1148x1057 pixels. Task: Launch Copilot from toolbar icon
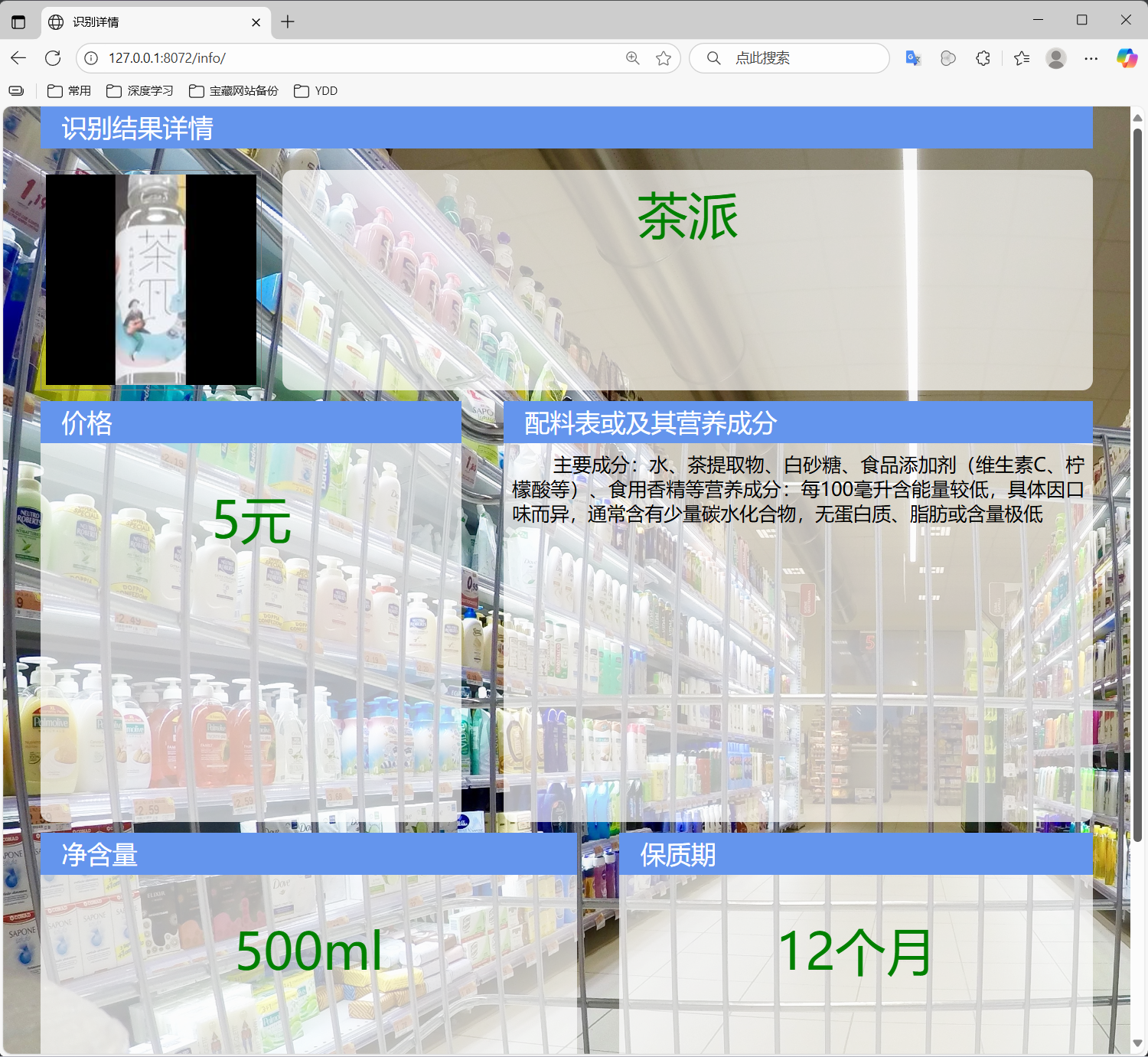[x=1127, y=58]
